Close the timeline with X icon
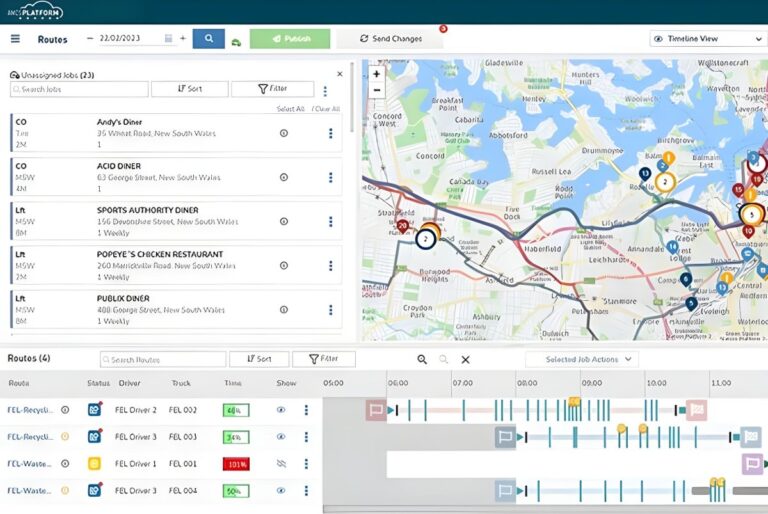The width and height of the screenshot is (768, 514). [x=465, y=359]
